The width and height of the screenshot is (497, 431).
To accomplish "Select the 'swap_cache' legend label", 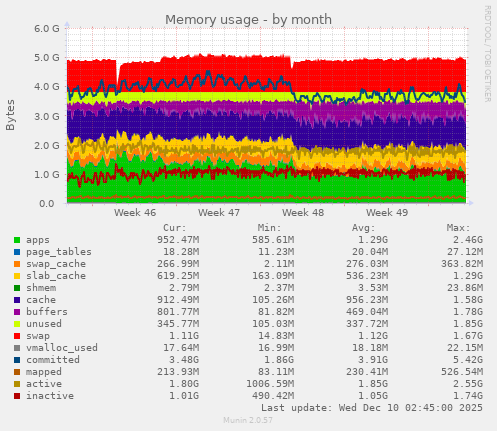I will pos(56,264).
